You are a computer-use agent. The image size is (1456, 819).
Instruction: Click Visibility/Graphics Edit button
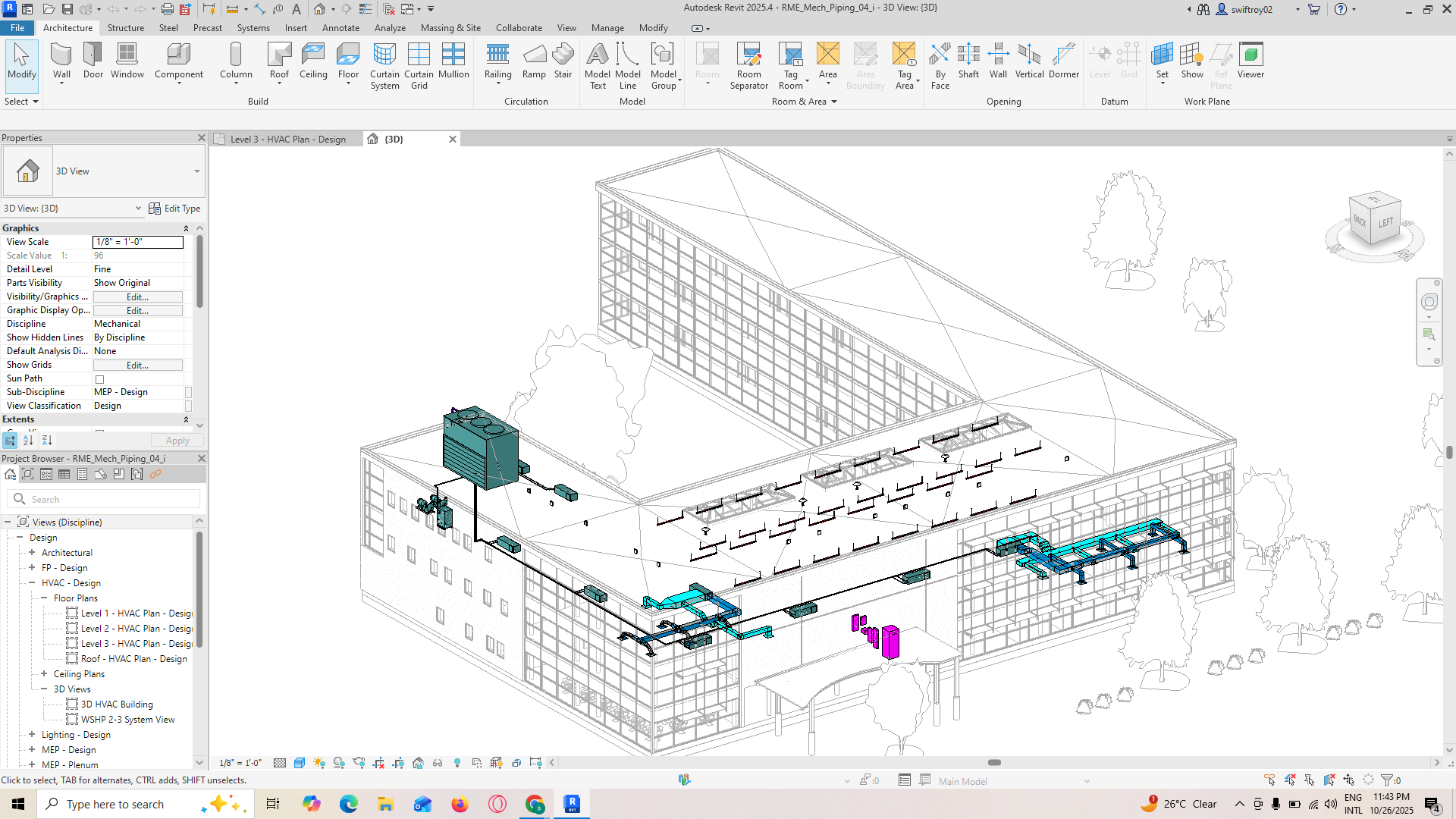click(137, 297)
